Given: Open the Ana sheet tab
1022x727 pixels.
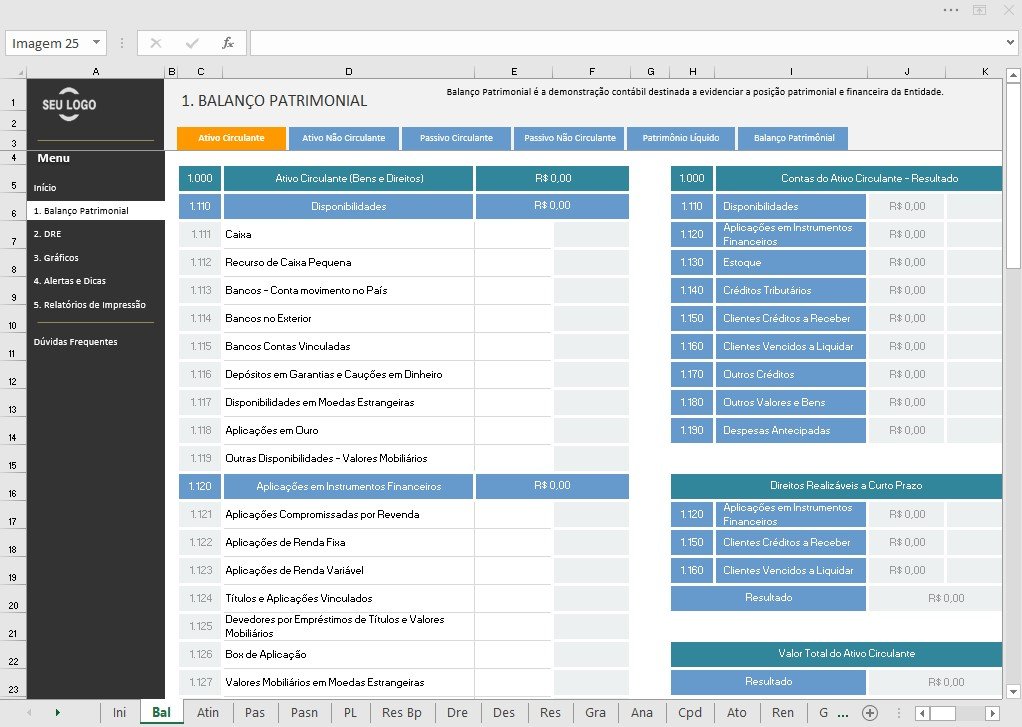Looking at the screenshot, I should [x=642, y=713].
